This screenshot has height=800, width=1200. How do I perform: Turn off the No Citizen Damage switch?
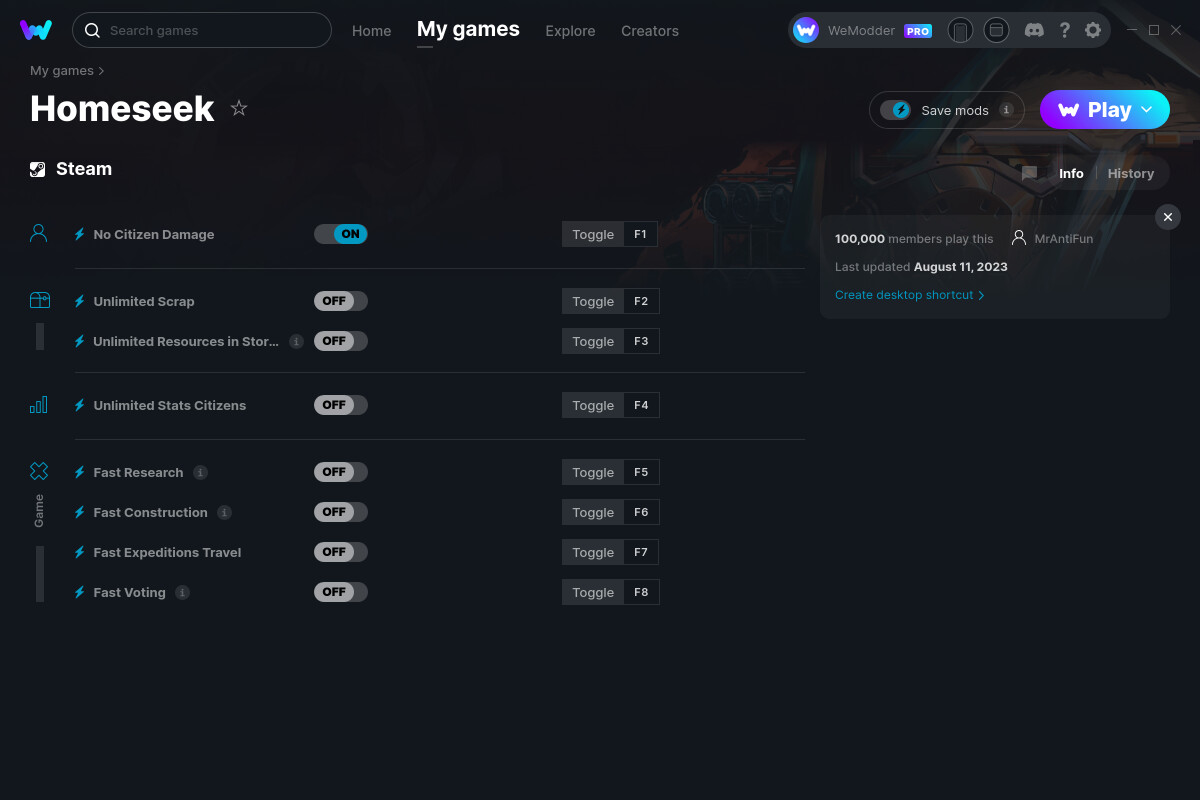pyautogui.click(x=340, y=233)
